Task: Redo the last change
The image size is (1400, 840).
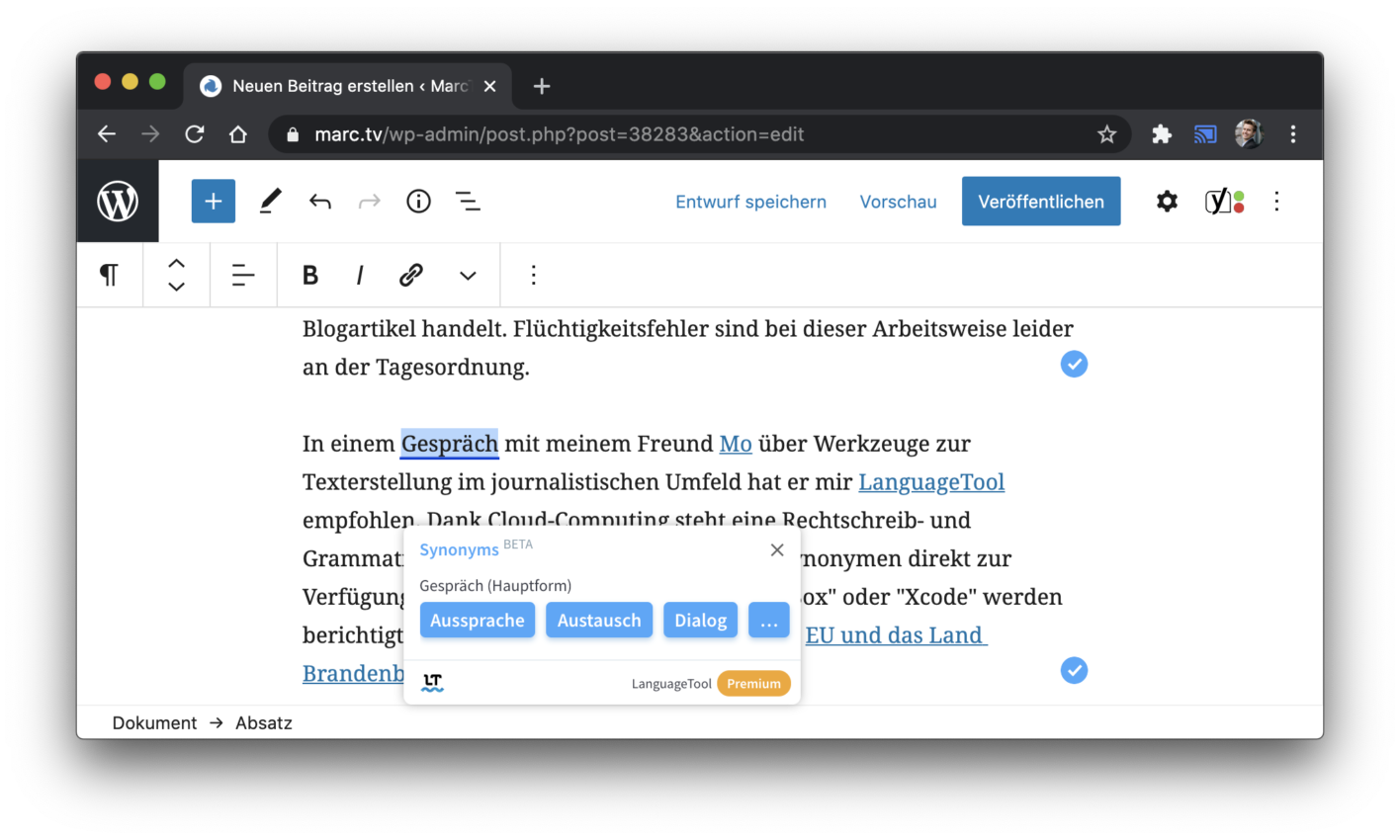Action: [x=369, y=201]
